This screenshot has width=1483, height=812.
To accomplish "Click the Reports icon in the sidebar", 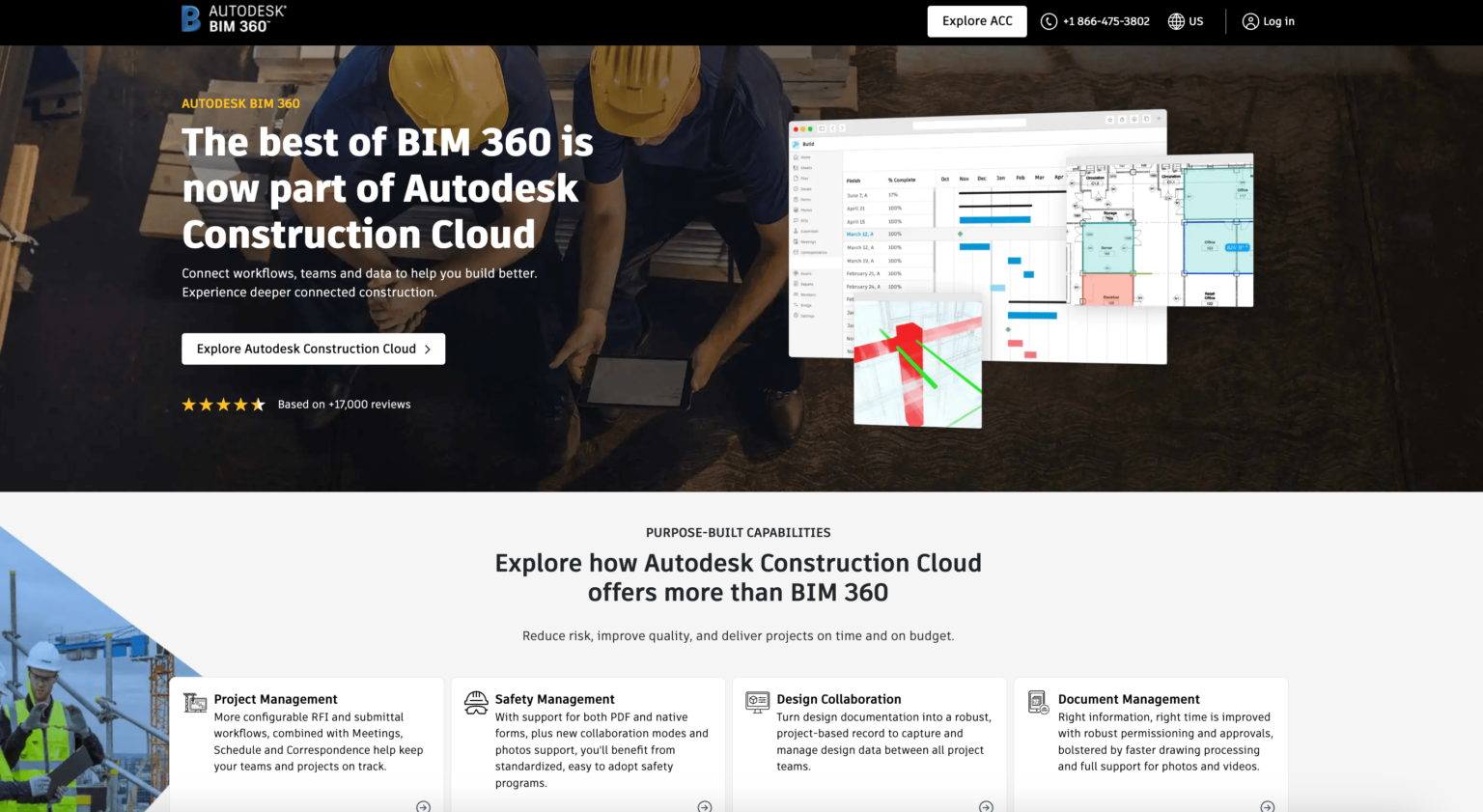I will tap(796, 284).
